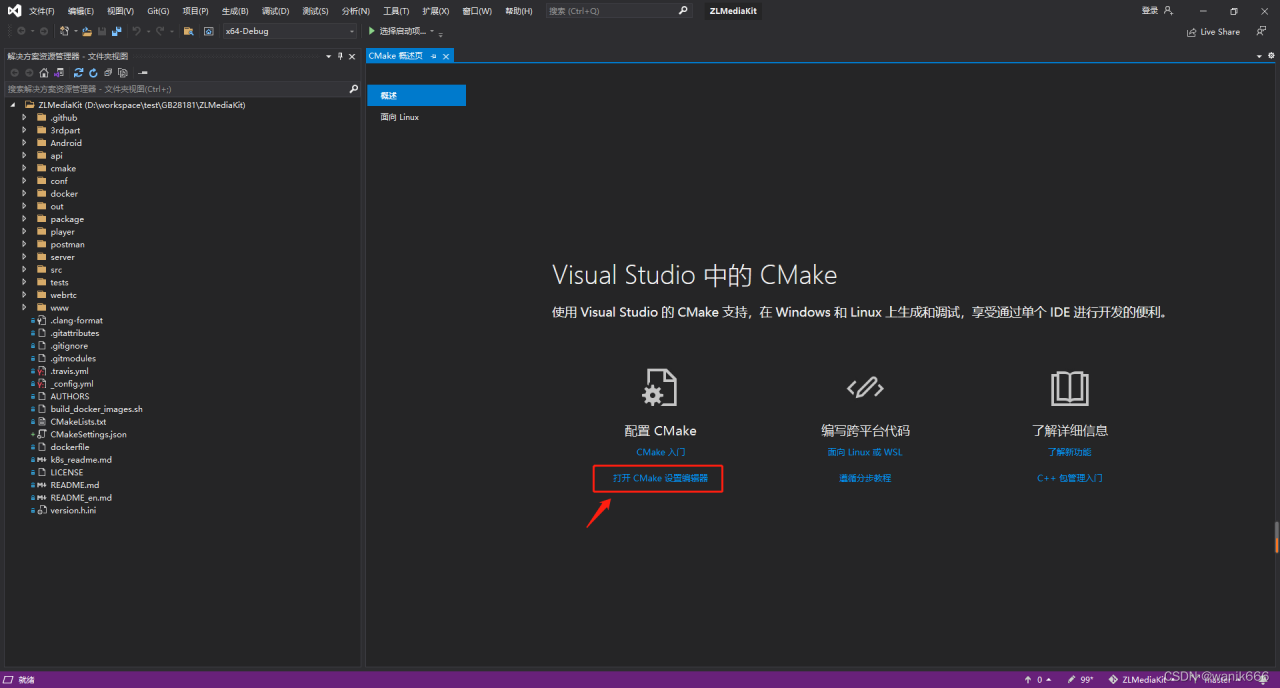Click the C++ 包管理入门 link
This screenshot has width=1280, height=688.
click(1069, 478)
